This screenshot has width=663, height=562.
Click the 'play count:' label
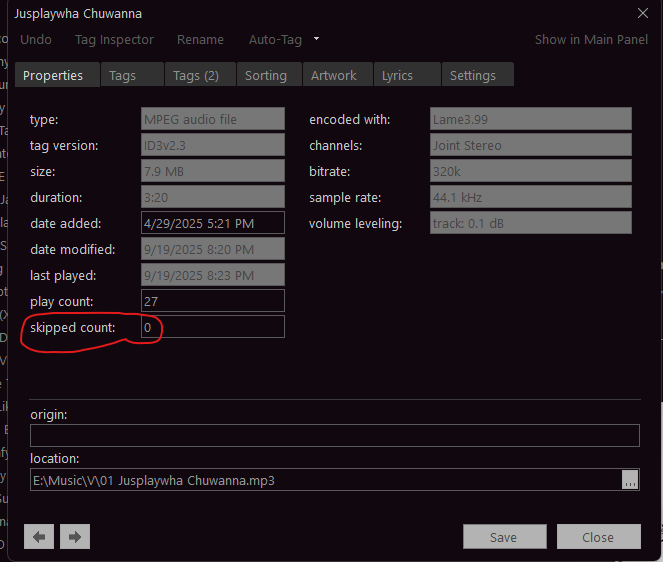(x=62, y=302)
